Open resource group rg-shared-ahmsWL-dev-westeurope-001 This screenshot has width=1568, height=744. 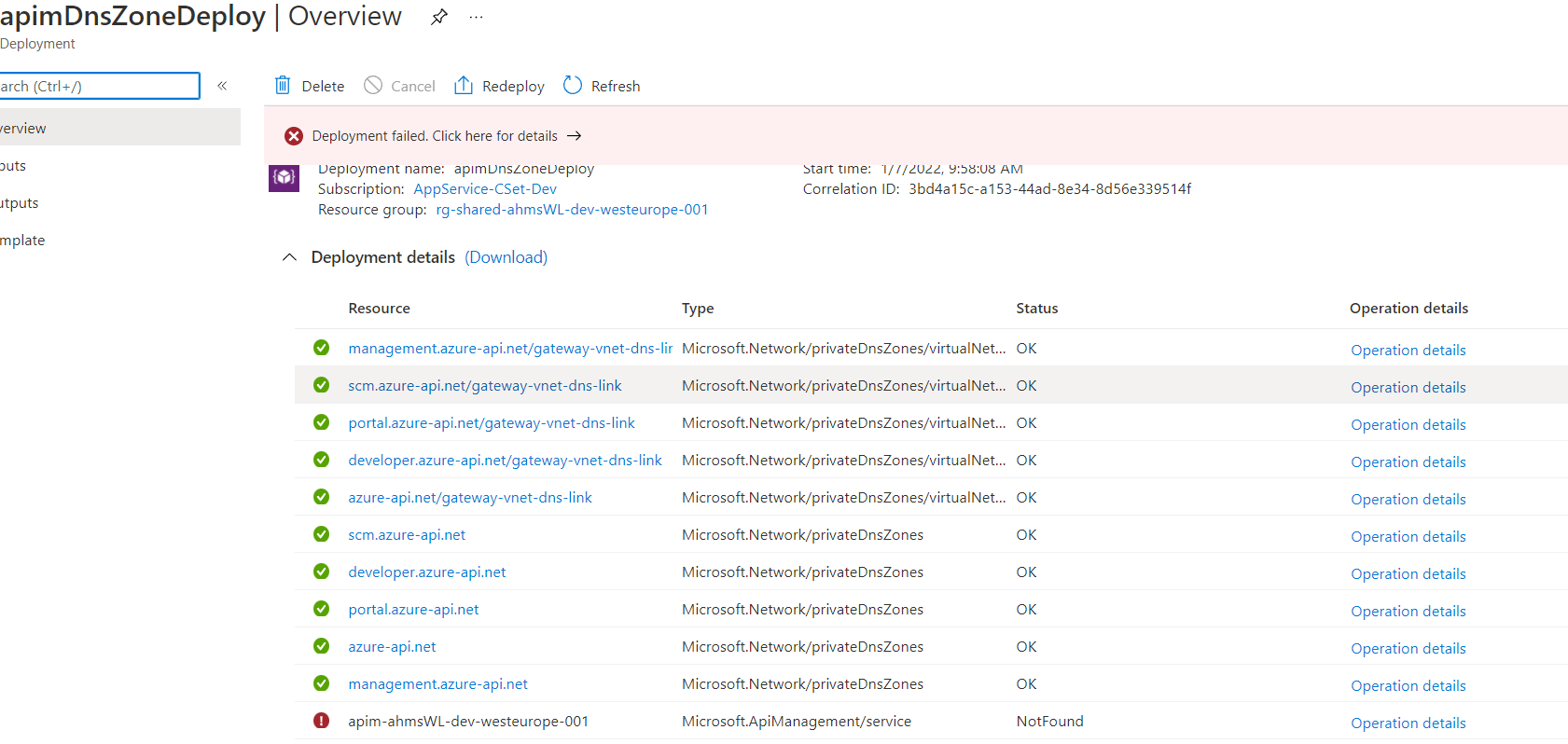[x=572, y=210]
